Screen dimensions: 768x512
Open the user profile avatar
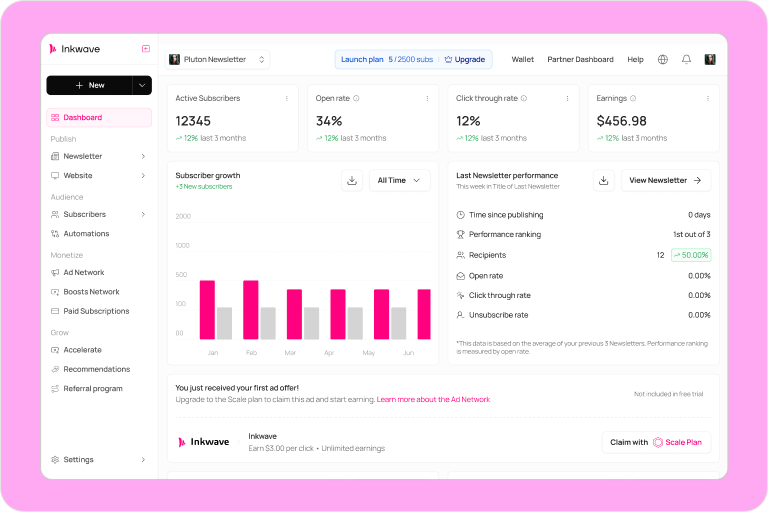point(710,59)
